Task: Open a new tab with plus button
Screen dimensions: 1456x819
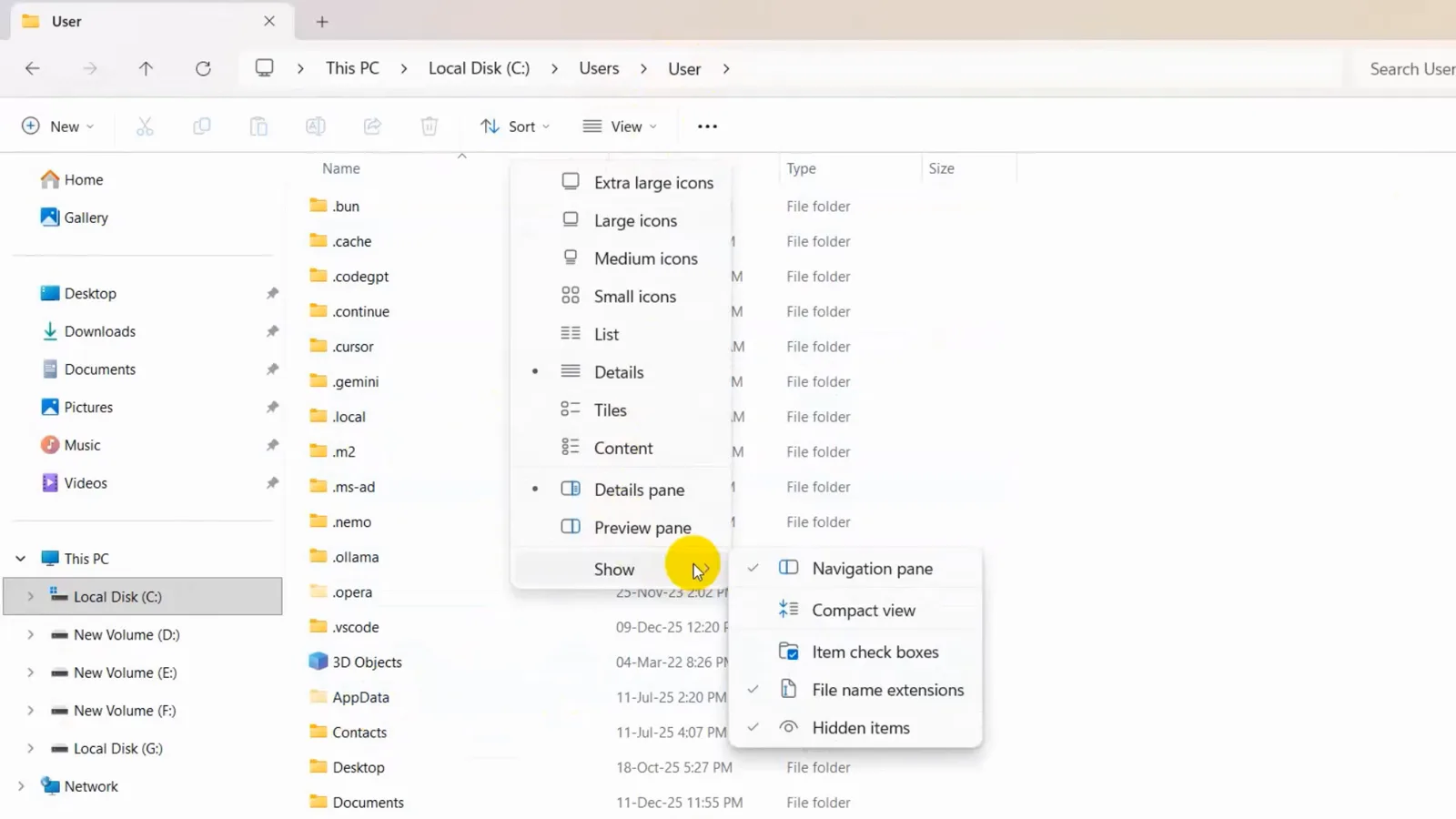Action: (322, 22)
